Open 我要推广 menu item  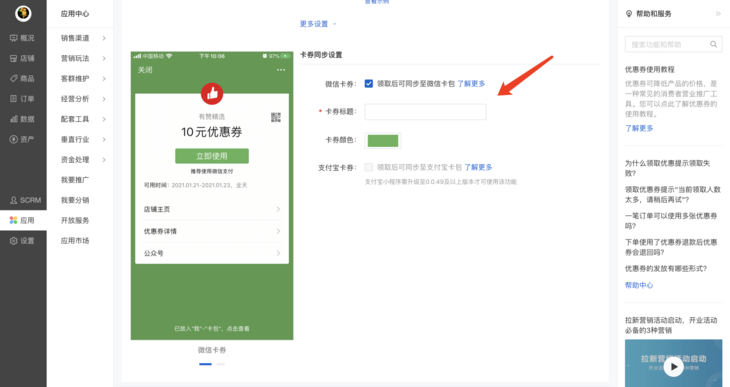(75, 180)
